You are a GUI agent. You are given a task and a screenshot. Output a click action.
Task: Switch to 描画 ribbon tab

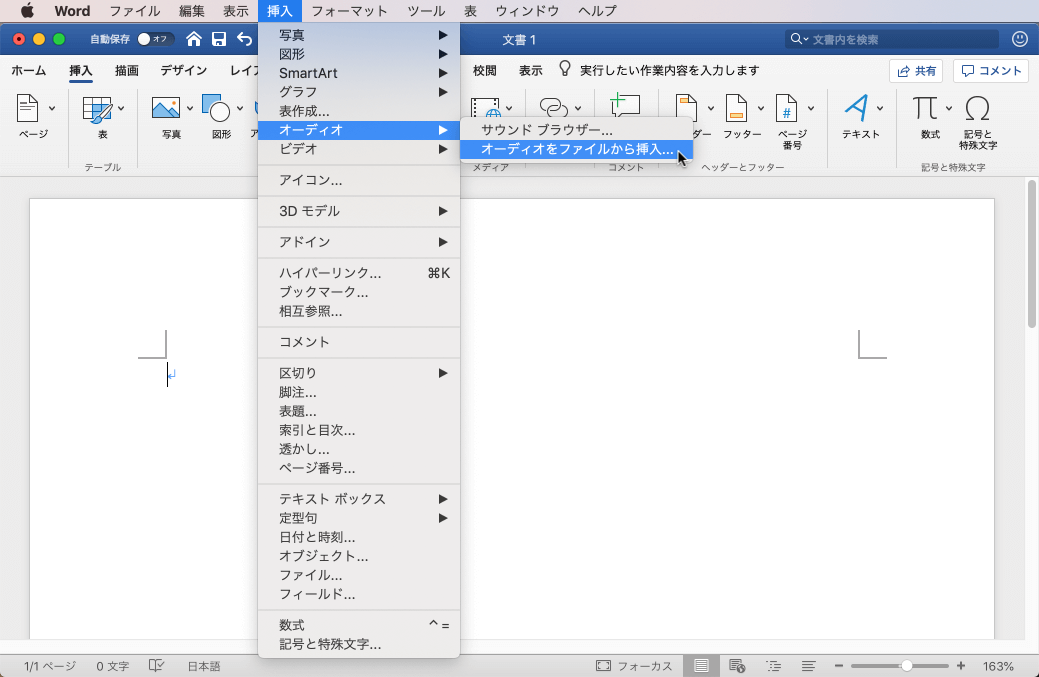pyautogui.click(x=127, y=70)
